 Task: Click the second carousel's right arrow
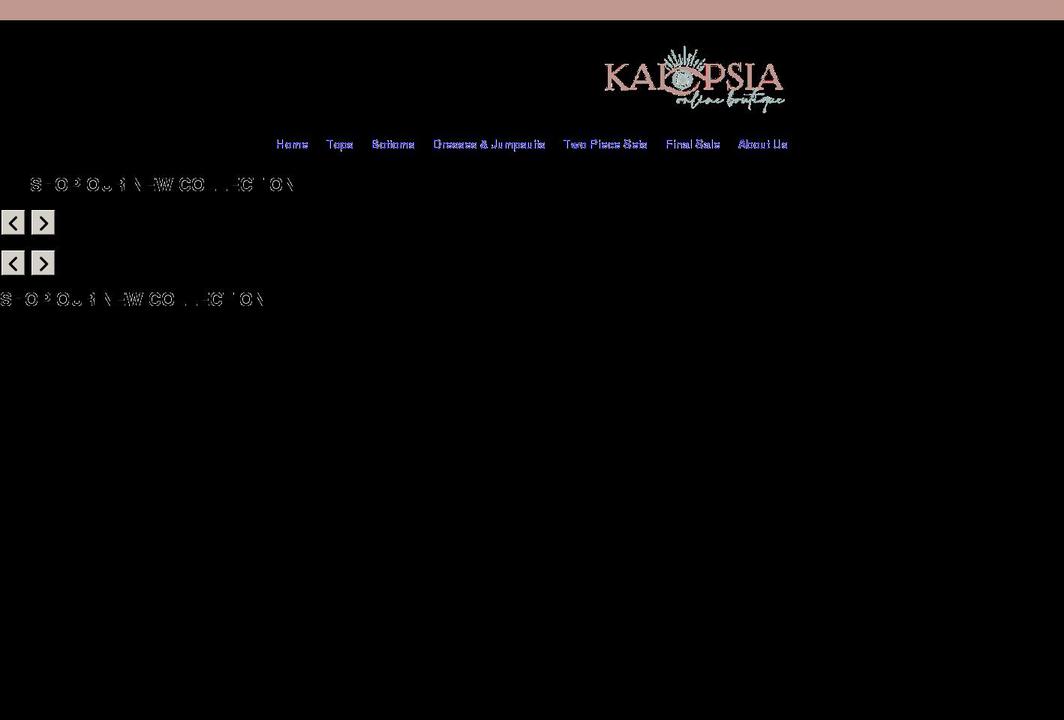coord(42,262)
